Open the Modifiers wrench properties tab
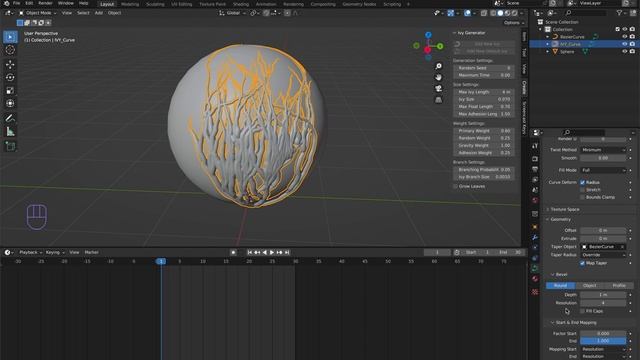 (535, 237)
